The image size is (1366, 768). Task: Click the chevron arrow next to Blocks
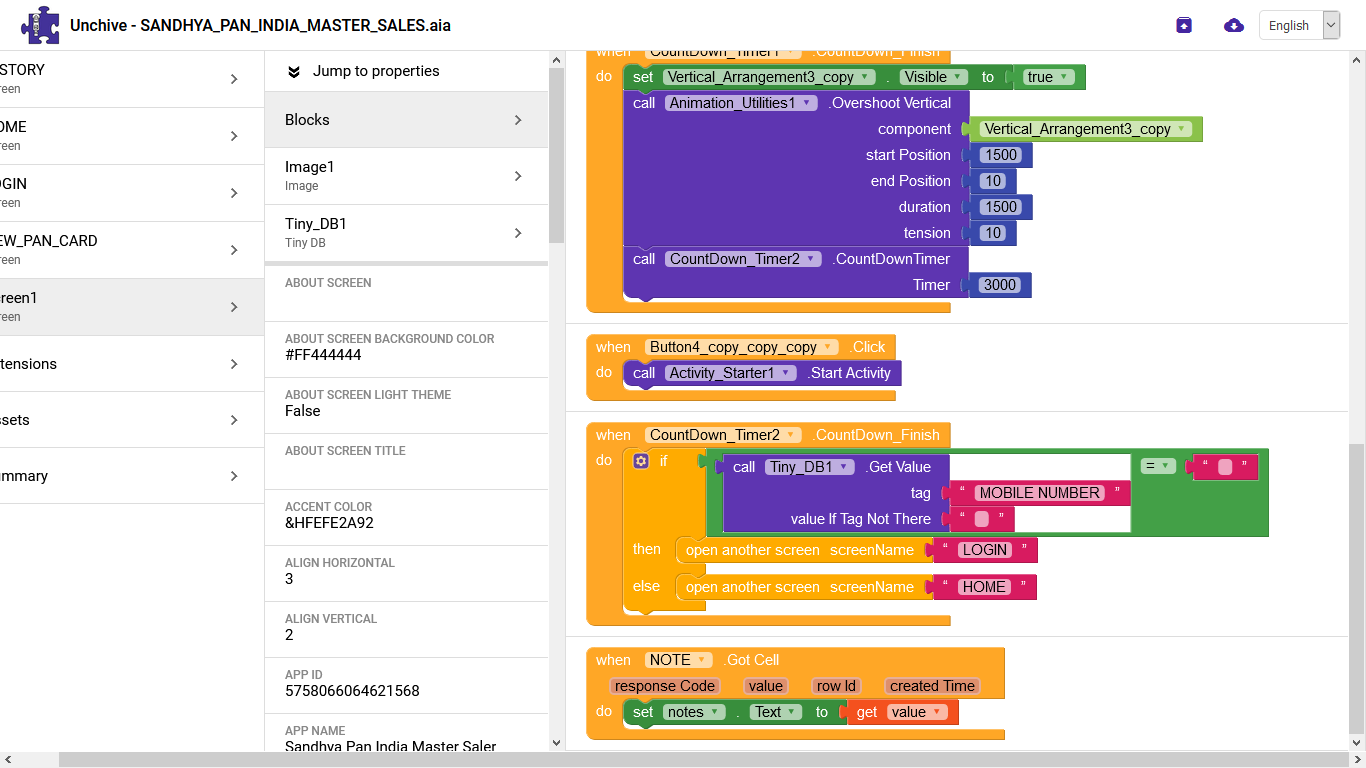(x=518, y=120)
